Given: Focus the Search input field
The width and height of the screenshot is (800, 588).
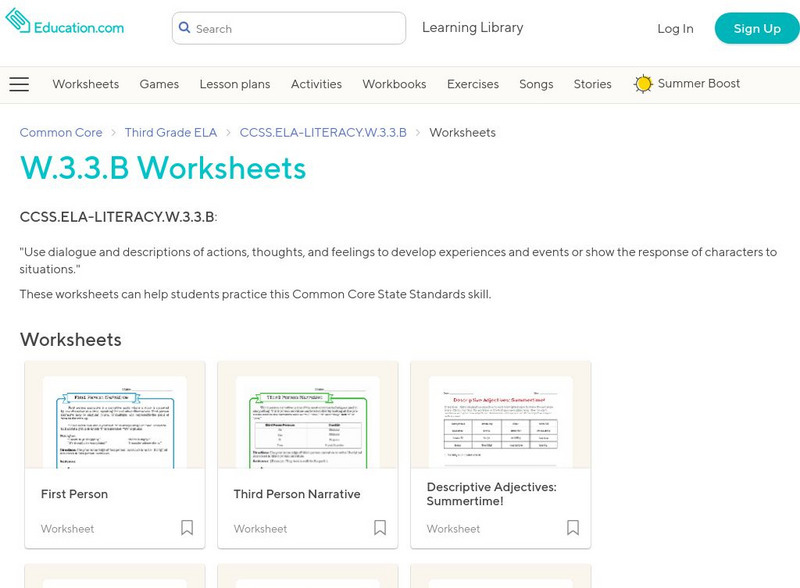Looking at the screenshot, I should (289, 29).
